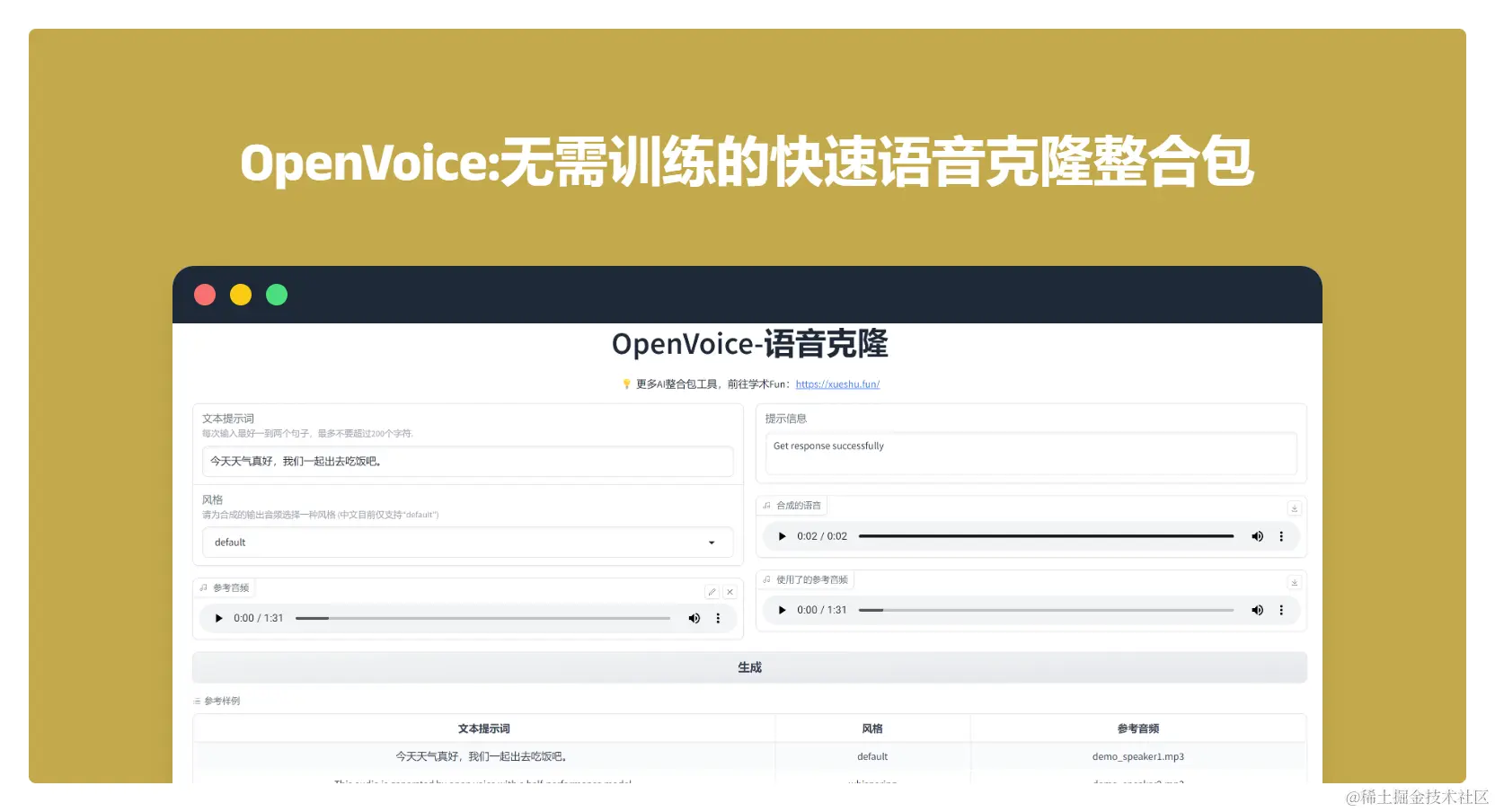This screenshot has height=812, width=1495.
Task: Open the https://xueshu.fun/ link
Action: tap(837, 384)
